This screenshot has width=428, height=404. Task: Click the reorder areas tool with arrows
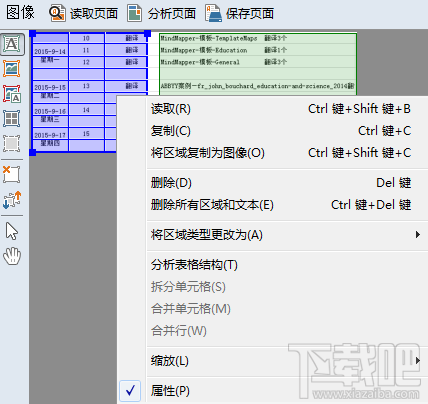pos(12,200)
